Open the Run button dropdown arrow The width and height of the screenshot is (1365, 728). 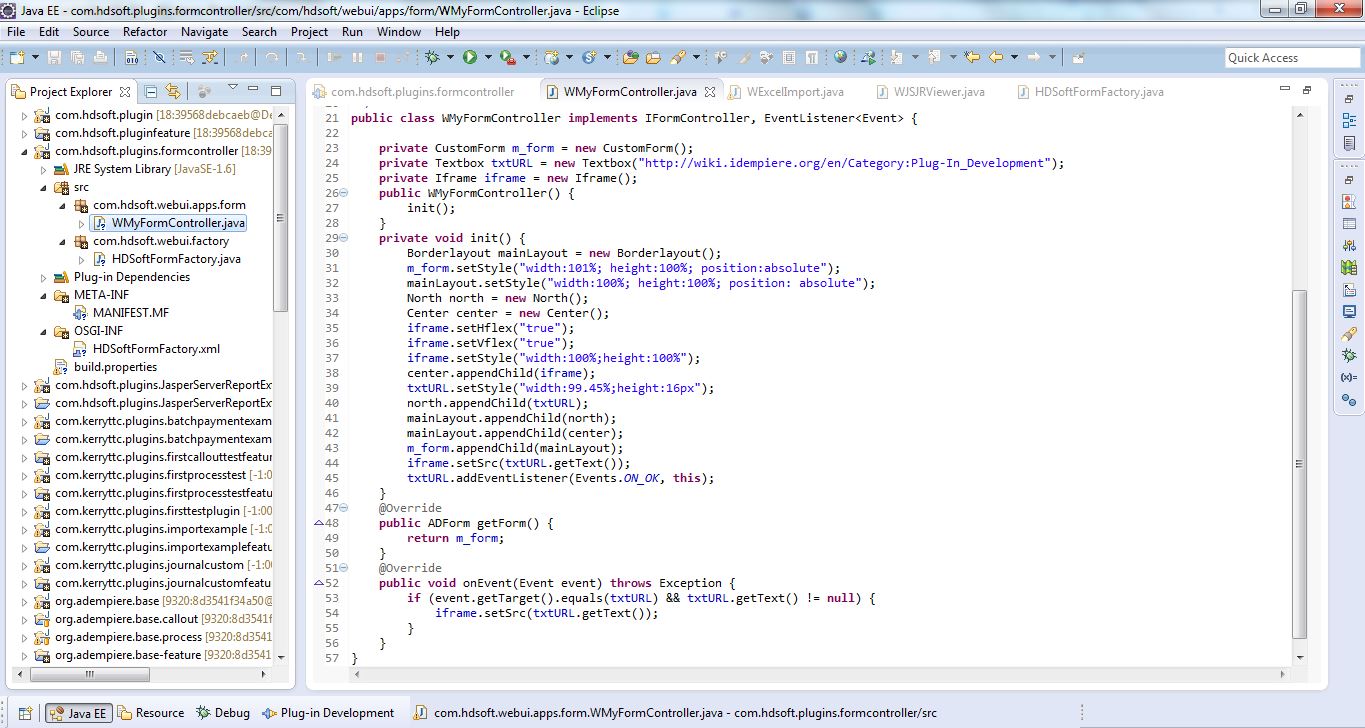487,58
